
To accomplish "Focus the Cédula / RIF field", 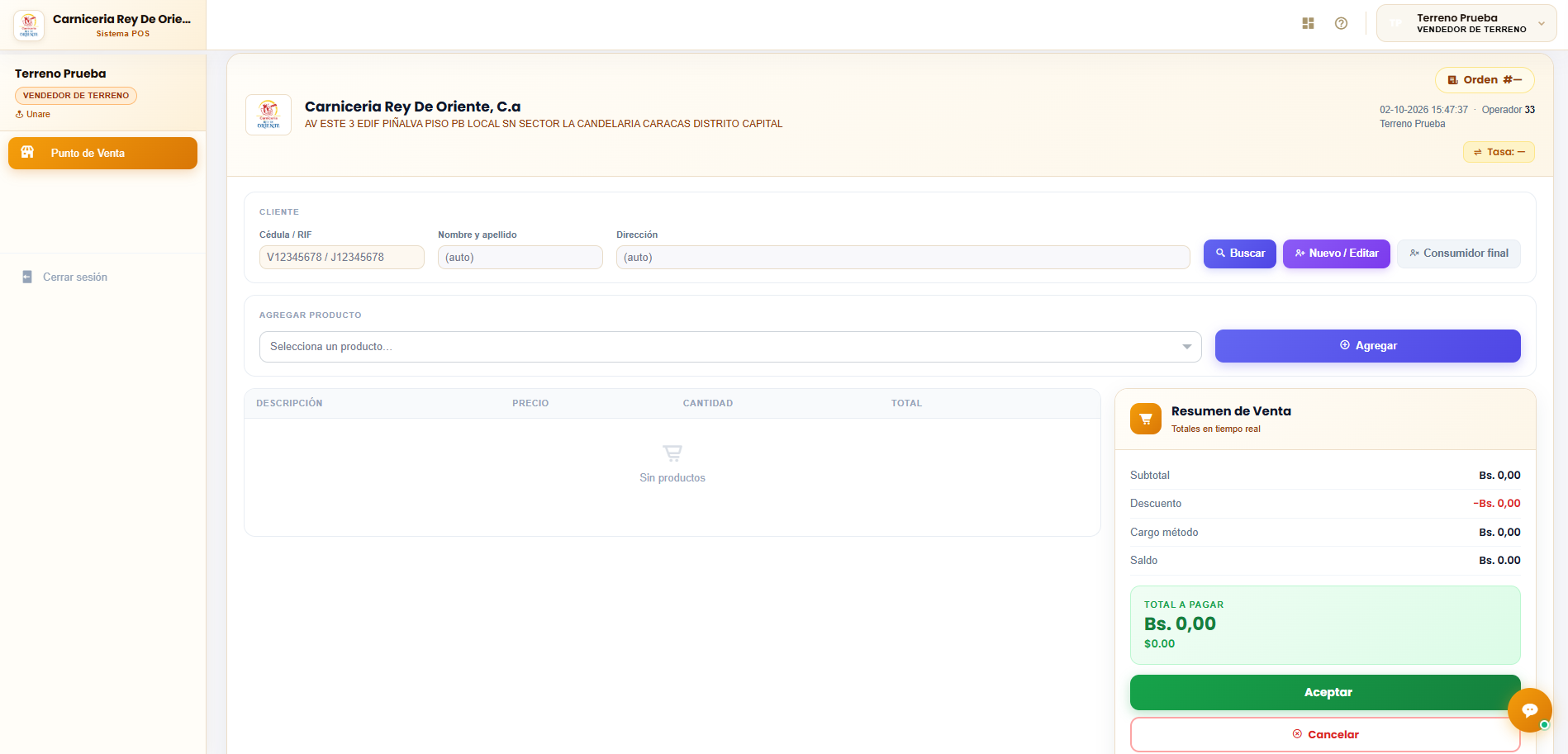I will coord(342,257).
